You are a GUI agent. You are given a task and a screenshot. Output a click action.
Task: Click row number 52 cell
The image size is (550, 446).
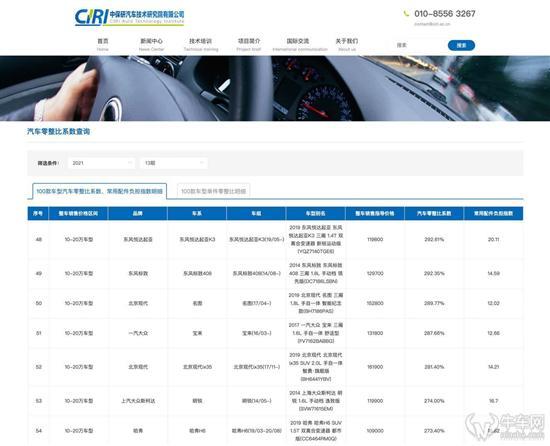point(39,367)
